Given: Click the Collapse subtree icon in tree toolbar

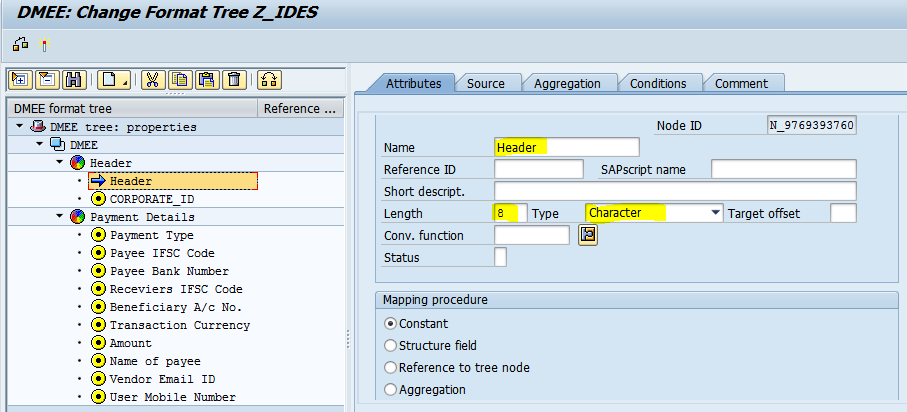Looking at the screenshot, I should pos(46,80).
